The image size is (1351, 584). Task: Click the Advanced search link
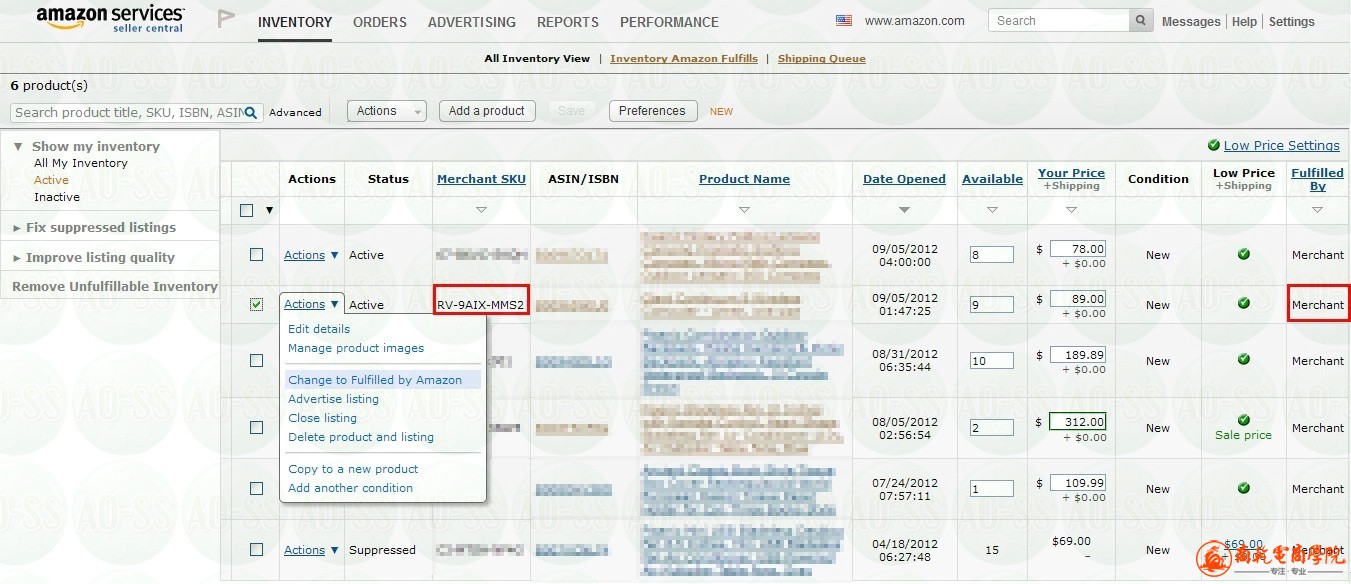295,113
